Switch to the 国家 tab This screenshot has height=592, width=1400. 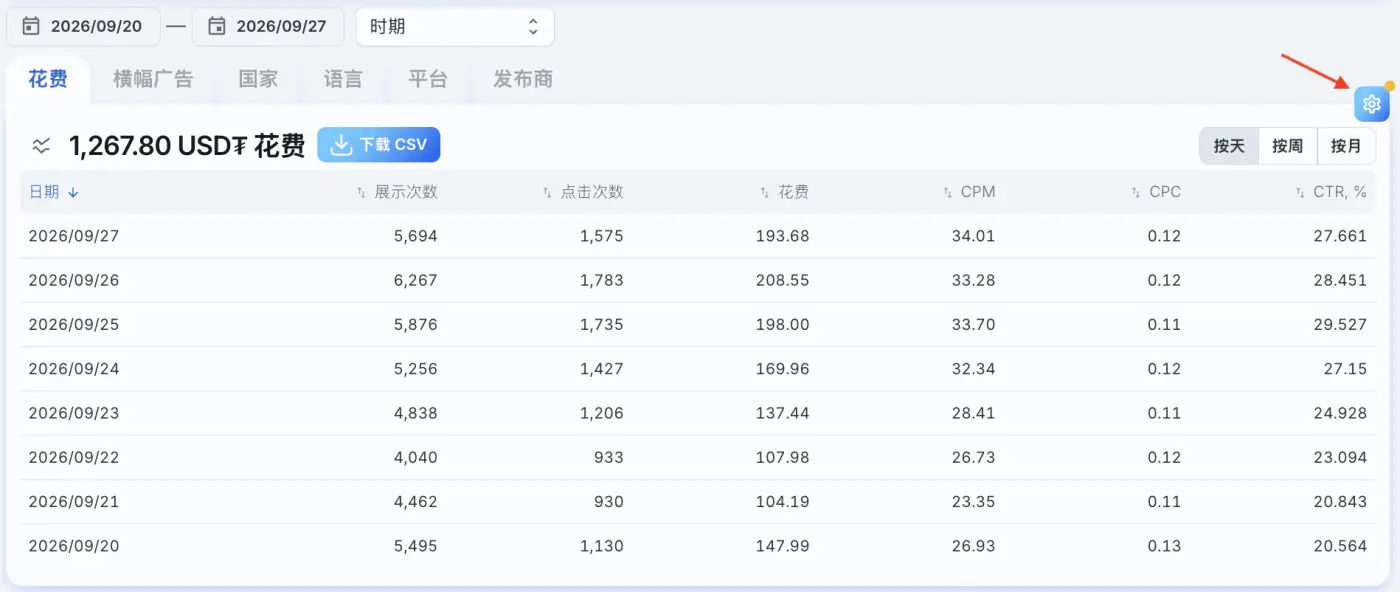pos(258,79)
